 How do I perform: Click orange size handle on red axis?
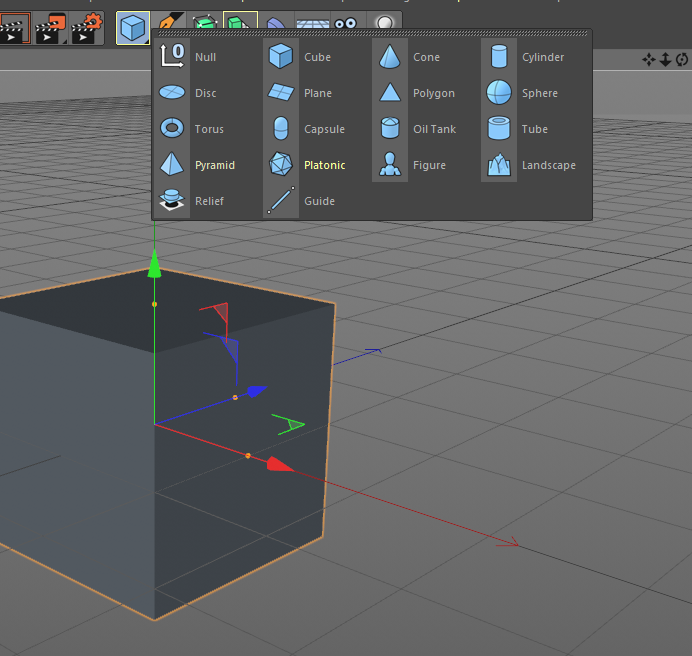pos(248,456)
